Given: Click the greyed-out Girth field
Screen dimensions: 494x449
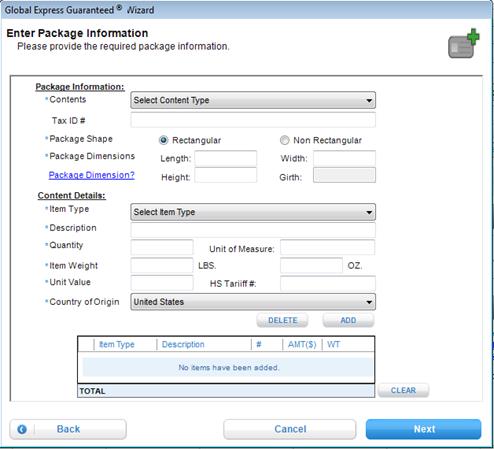Looking at the screenshot, I should tap(344, 175).
